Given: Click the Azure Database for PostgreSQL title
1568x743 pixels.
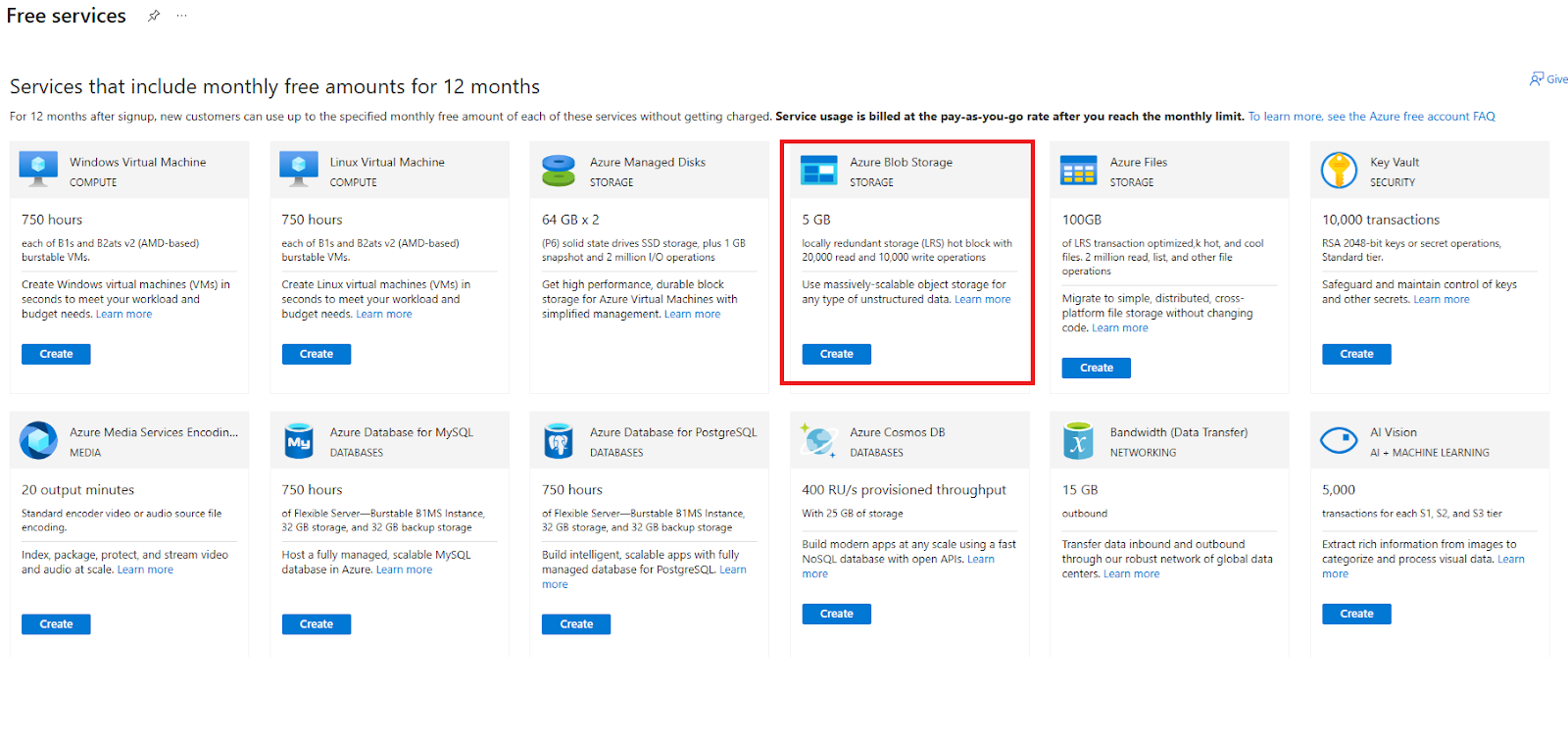Looking at the screenshot, I should click(x=673, y=432).
